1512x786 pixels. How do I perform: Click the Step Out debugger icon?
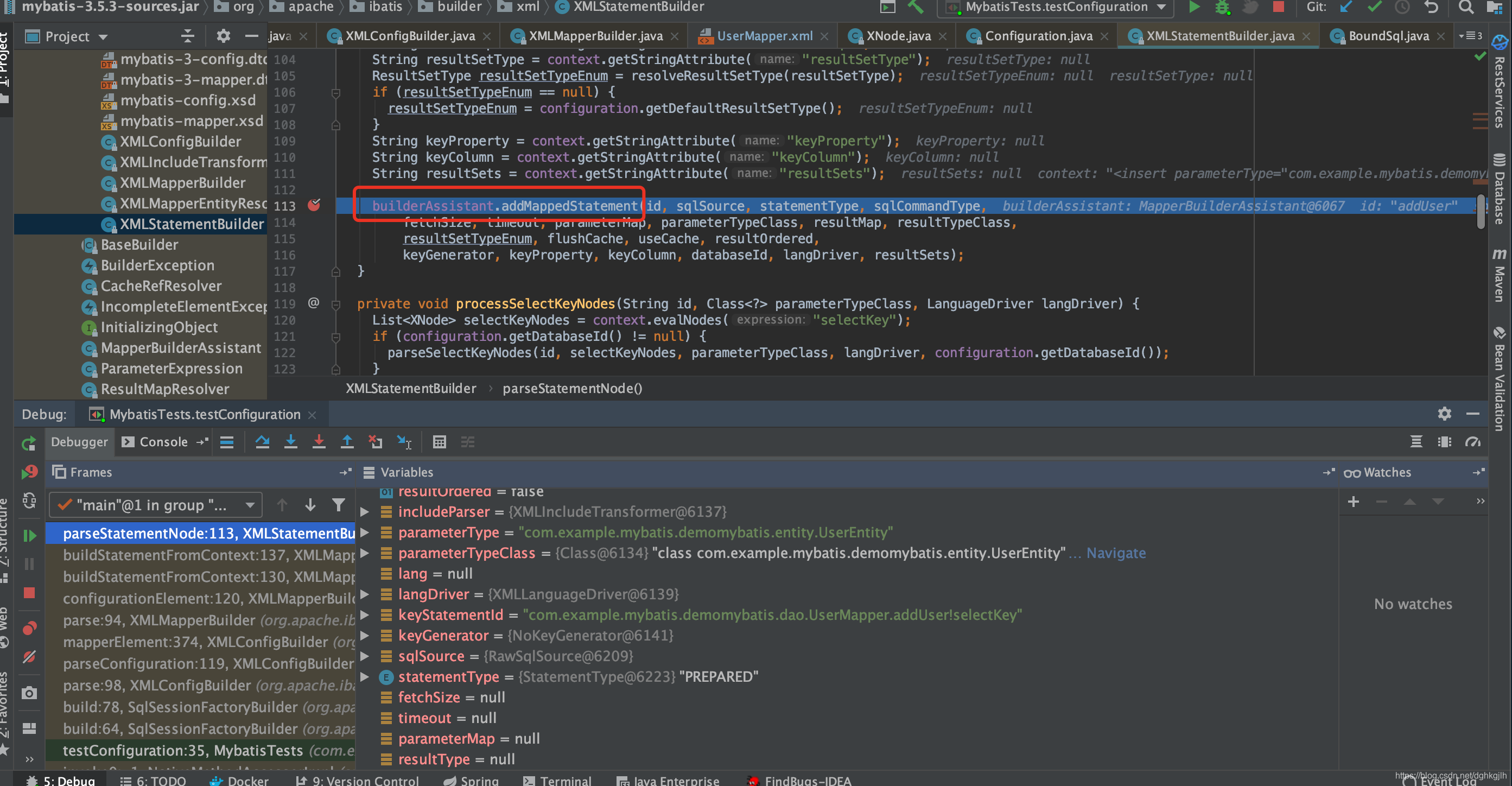coord(347,442)
